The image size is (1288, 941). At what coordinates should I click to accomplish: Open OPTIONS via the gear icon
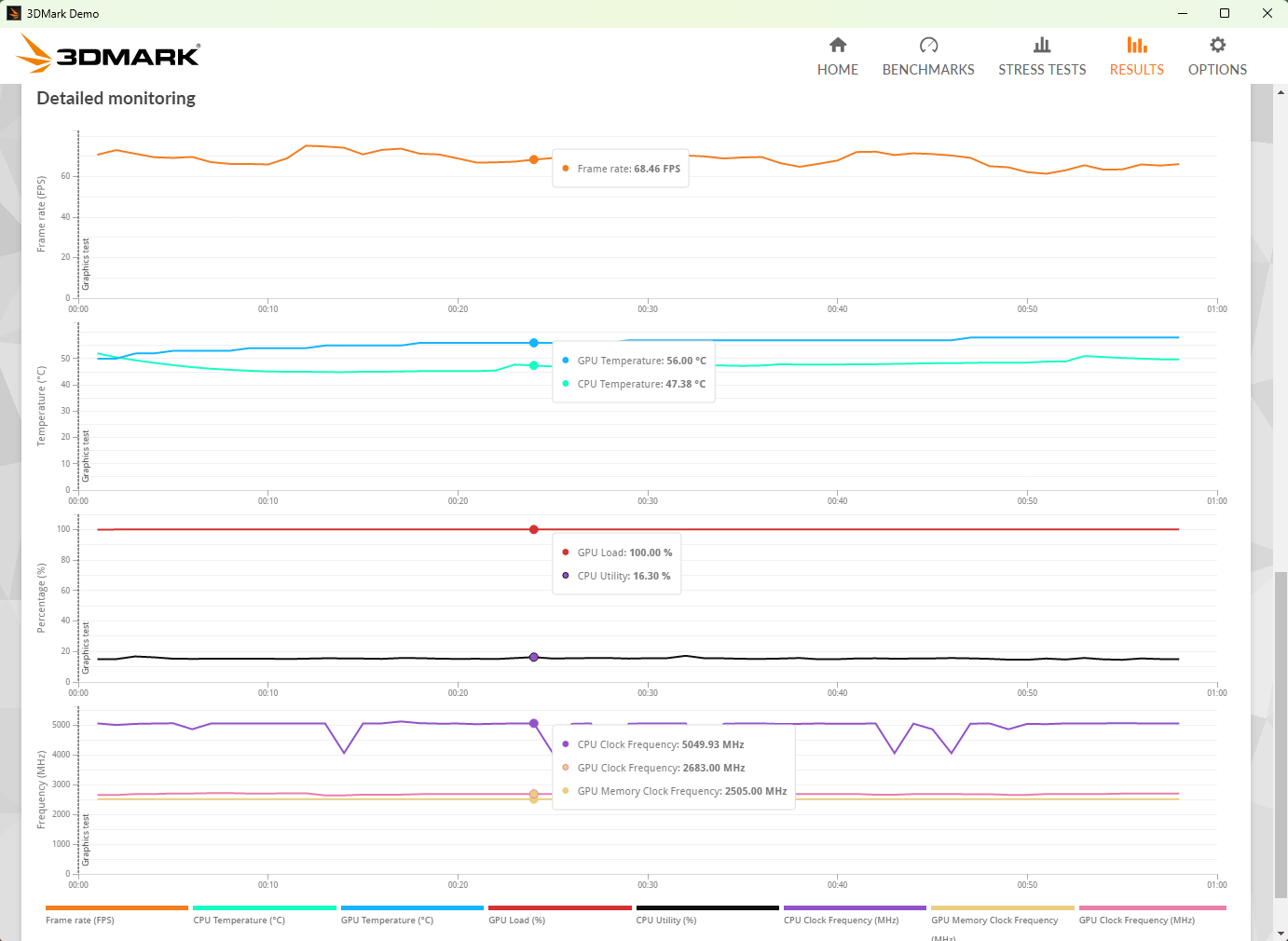pyautogui.click(x=1217, y=45)
